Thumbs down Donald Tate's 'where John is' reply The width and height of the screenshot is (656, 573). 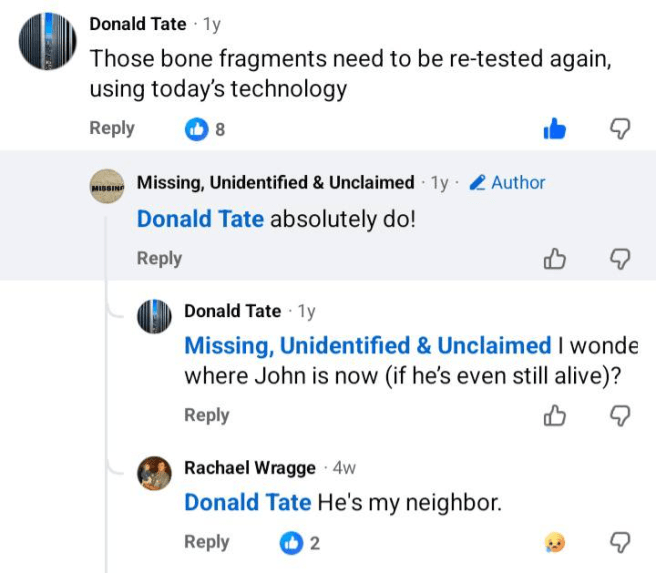pos(620,416)
